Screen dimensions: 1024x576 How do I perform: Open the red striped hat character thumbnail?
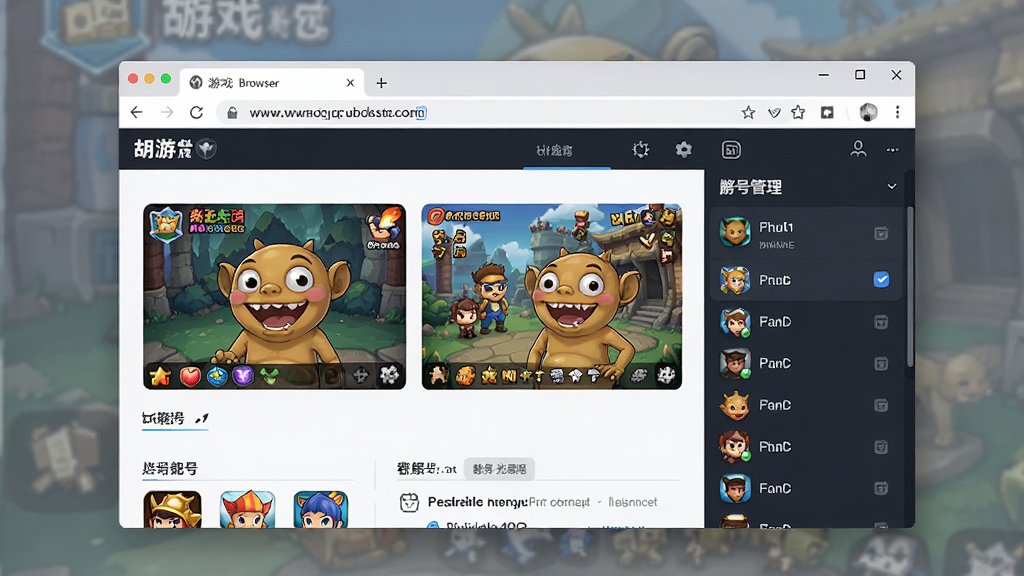(248, 509)
